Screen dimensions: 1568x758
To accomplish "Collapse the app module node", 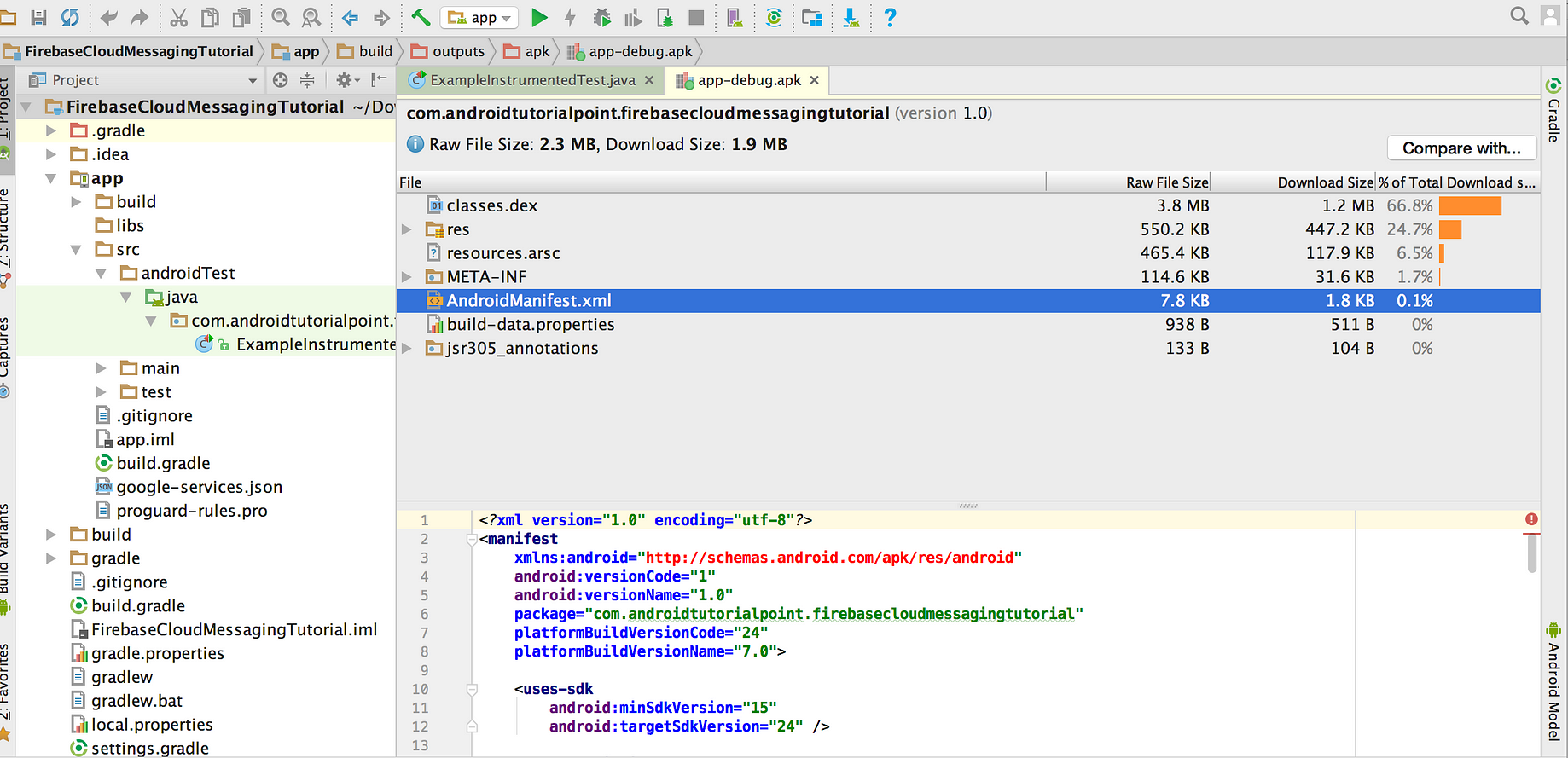I will coord(51,178).
